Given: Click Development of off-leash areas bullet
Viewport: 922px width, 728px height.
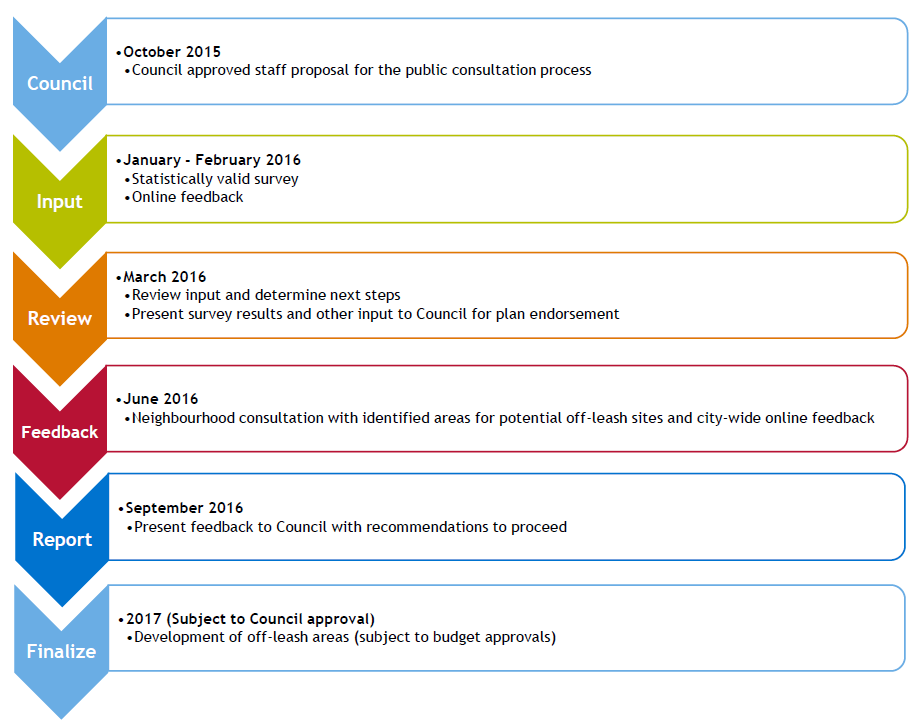Looking at the screenshot, I should (x=345, y=637).
